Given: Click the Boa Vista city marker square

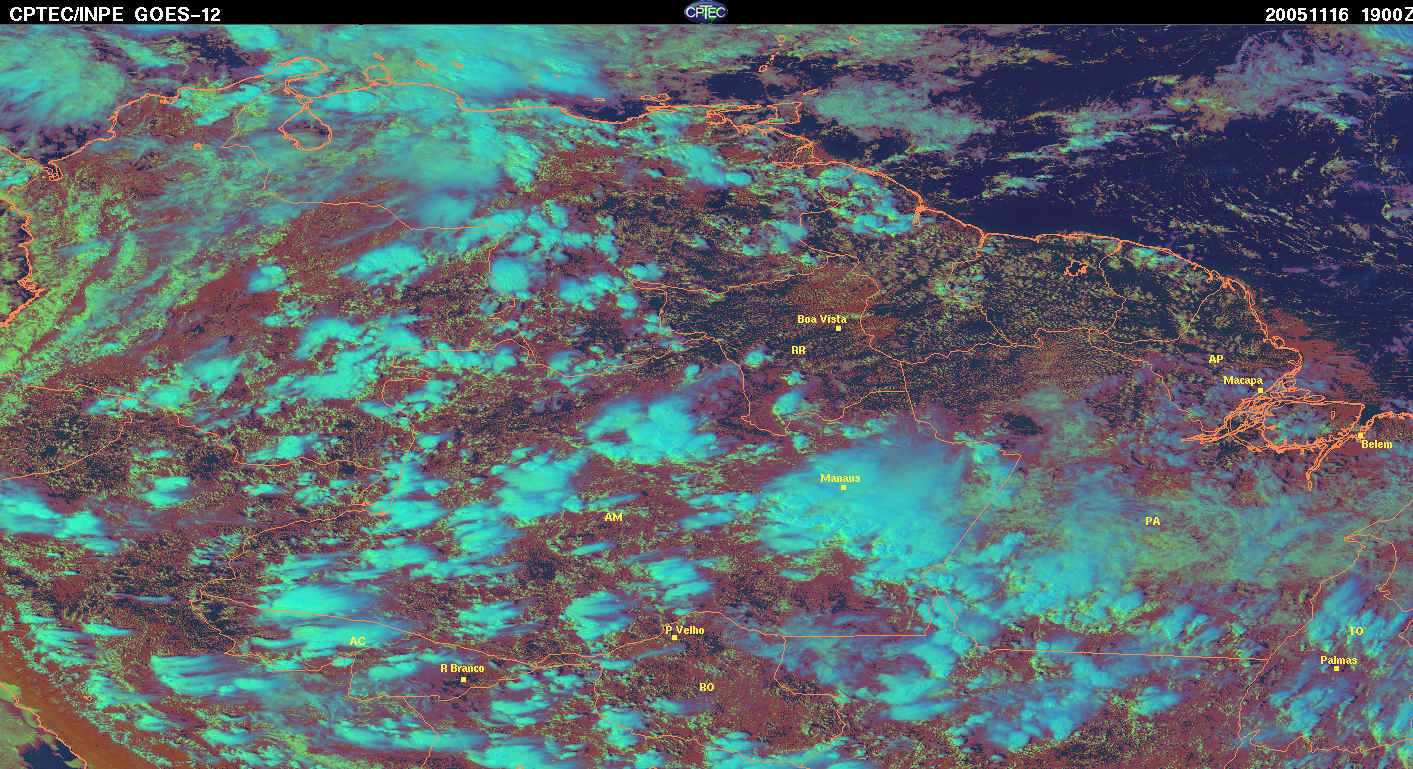Looking at the screenshot, I should 838,328.
